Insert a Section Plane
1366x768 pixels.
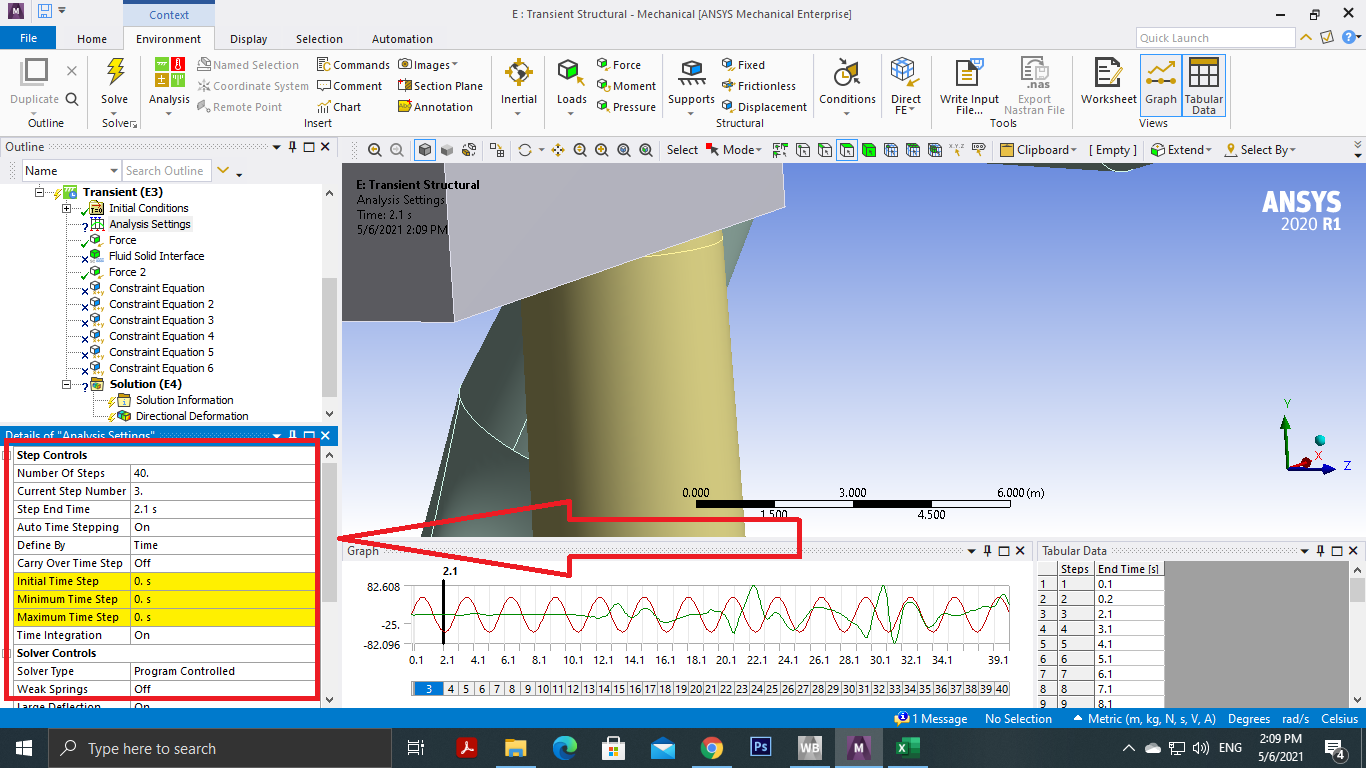[x=440, y=86]
